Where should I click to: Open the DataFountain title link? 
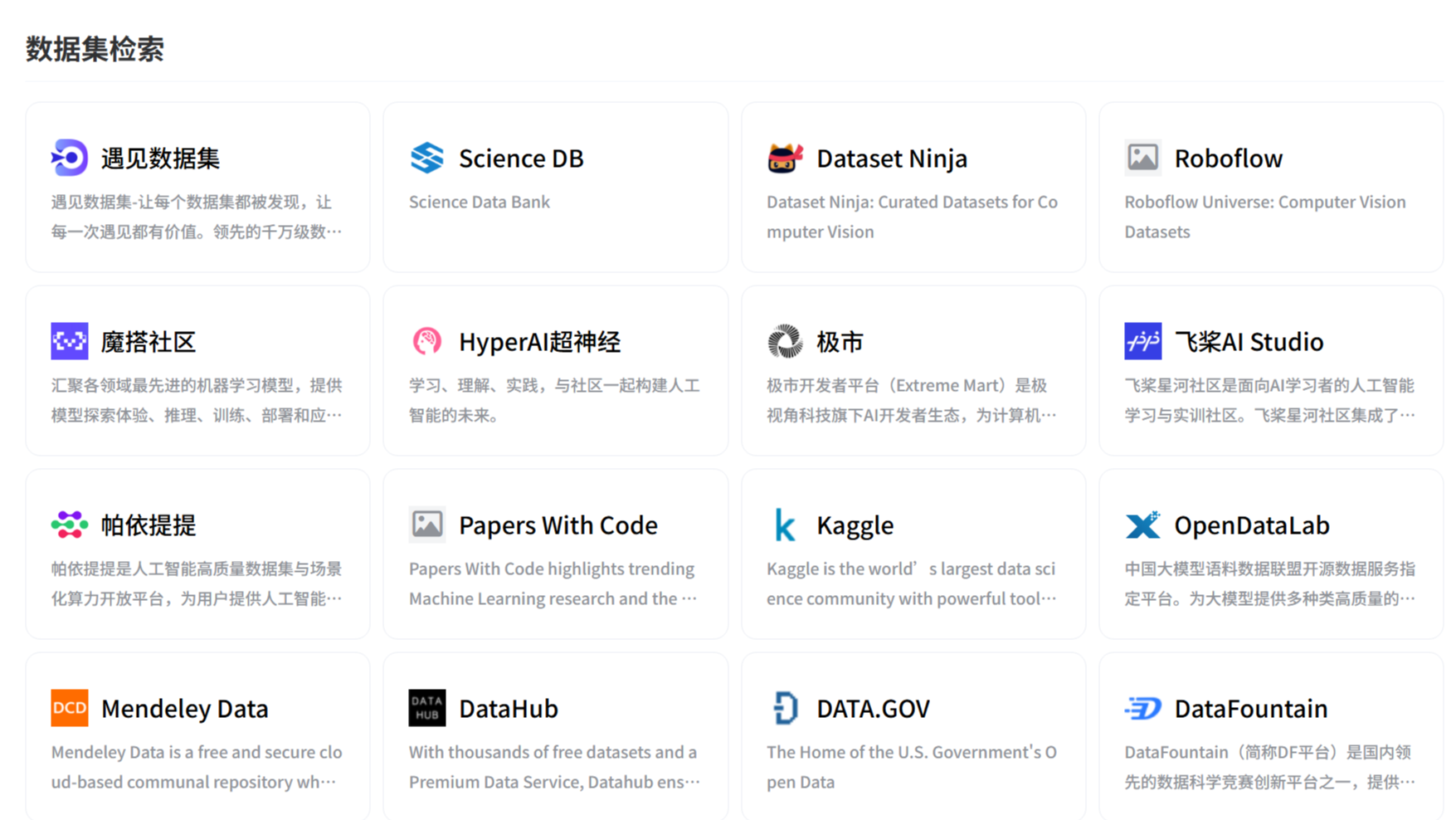(x=1251, y=709)
